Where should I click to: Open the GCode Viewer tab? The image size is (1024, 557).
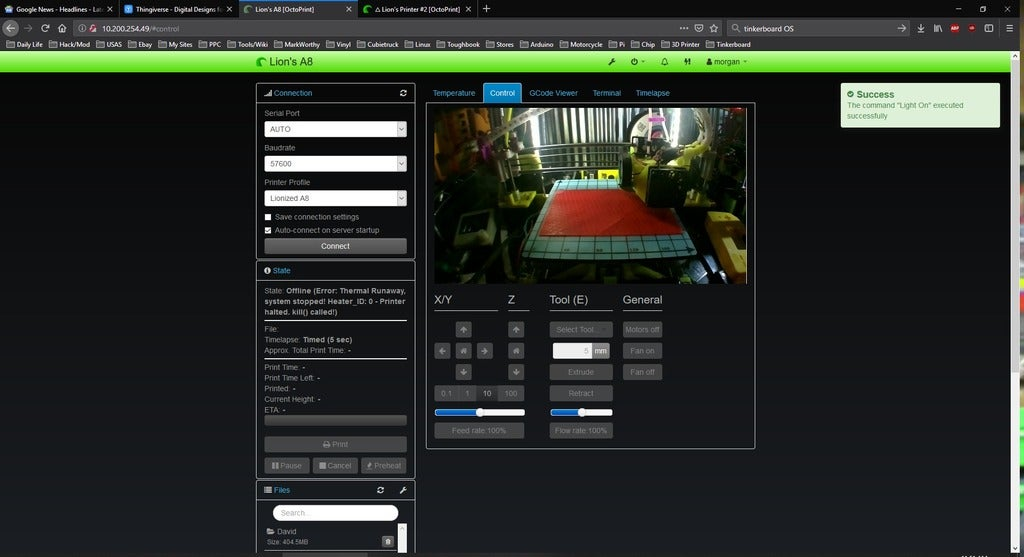(553, 93)
